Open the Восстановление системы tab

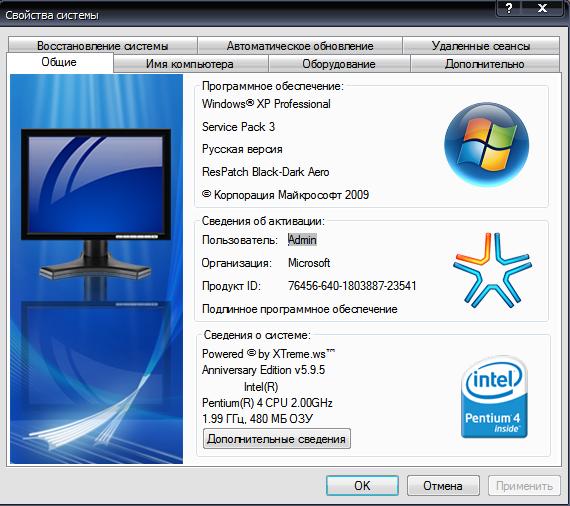[103, 46]
